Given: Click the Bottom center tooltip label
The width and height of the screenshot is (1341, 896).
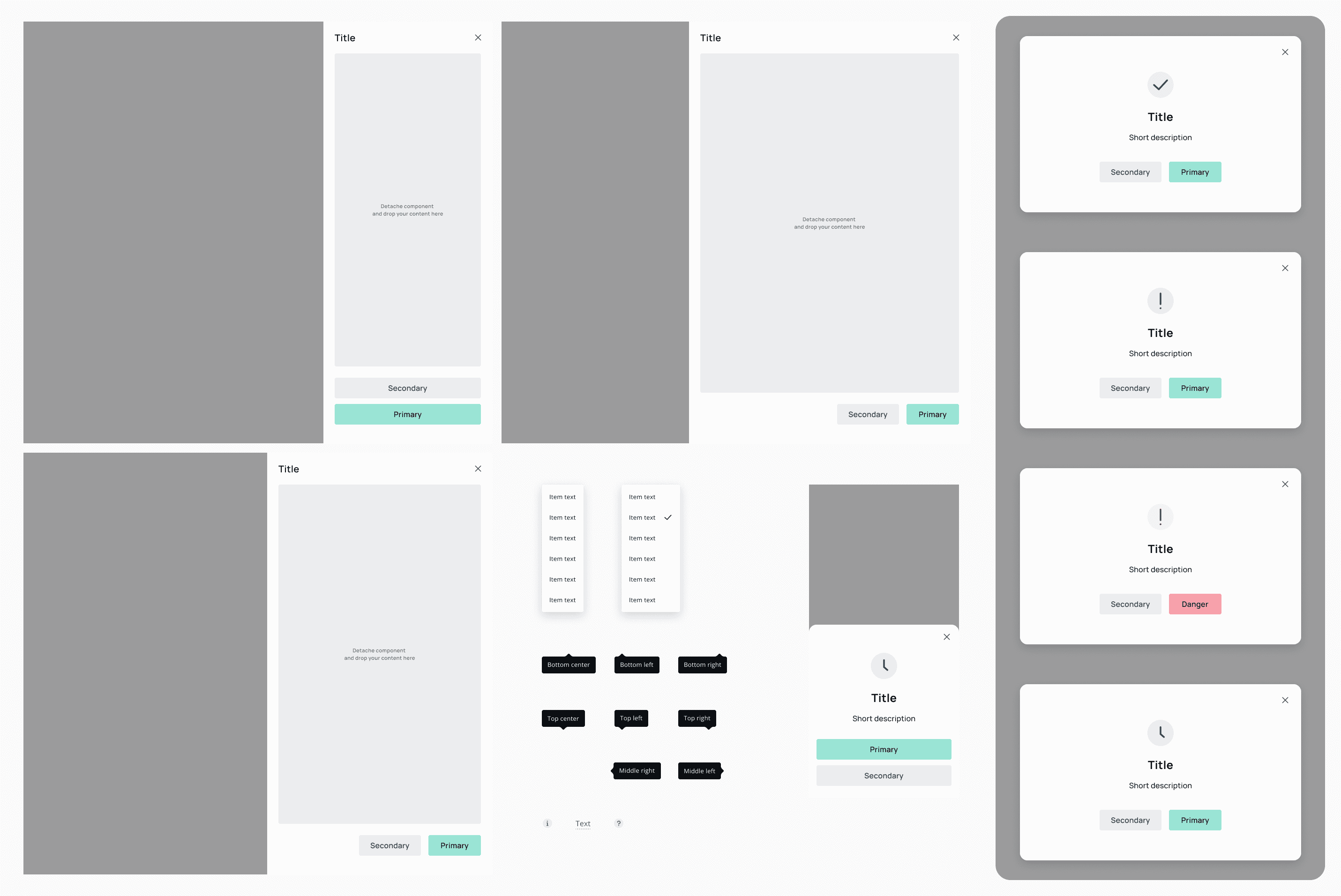Looking at the screenshot, I should (x=568, y=665).
